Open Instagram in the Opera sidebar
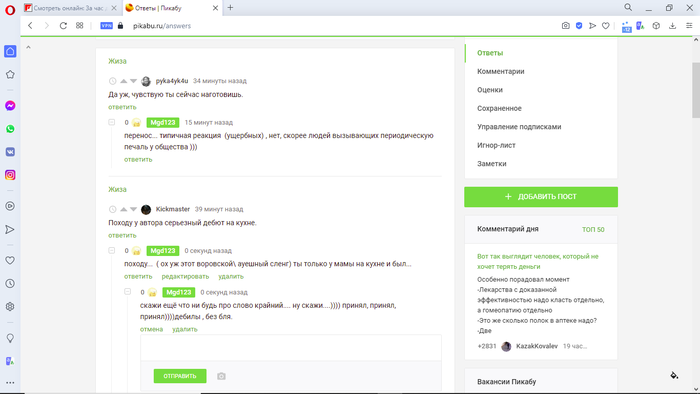The width and height of the screenshot is (700, 394). pyautogui.click(x=10, y=175)
